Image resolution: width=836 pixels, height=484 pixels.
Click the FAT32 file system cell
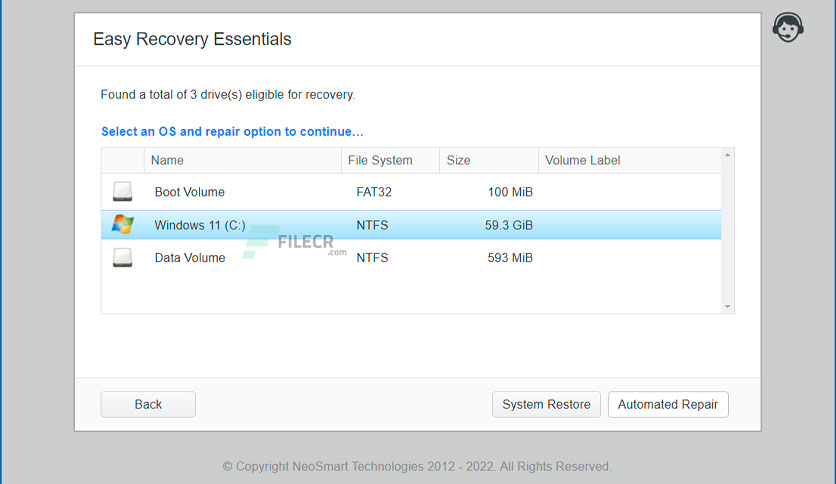(x=374, y=192)
